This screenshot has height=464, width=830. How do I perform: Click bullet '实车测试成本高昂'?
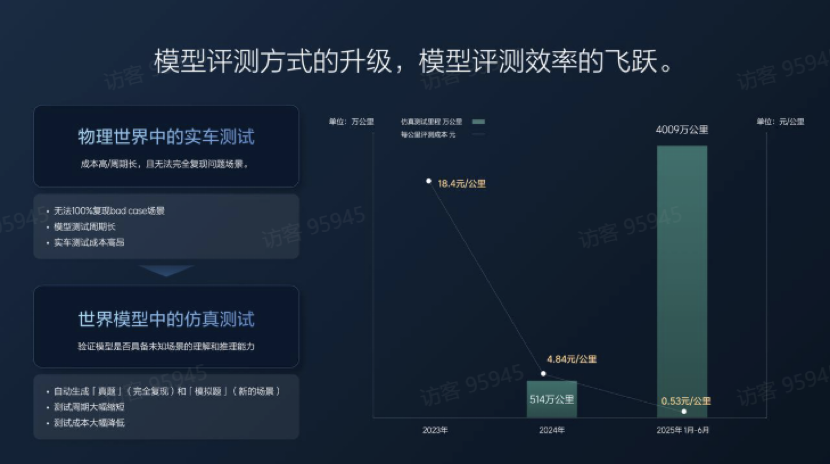click(89, 242)
